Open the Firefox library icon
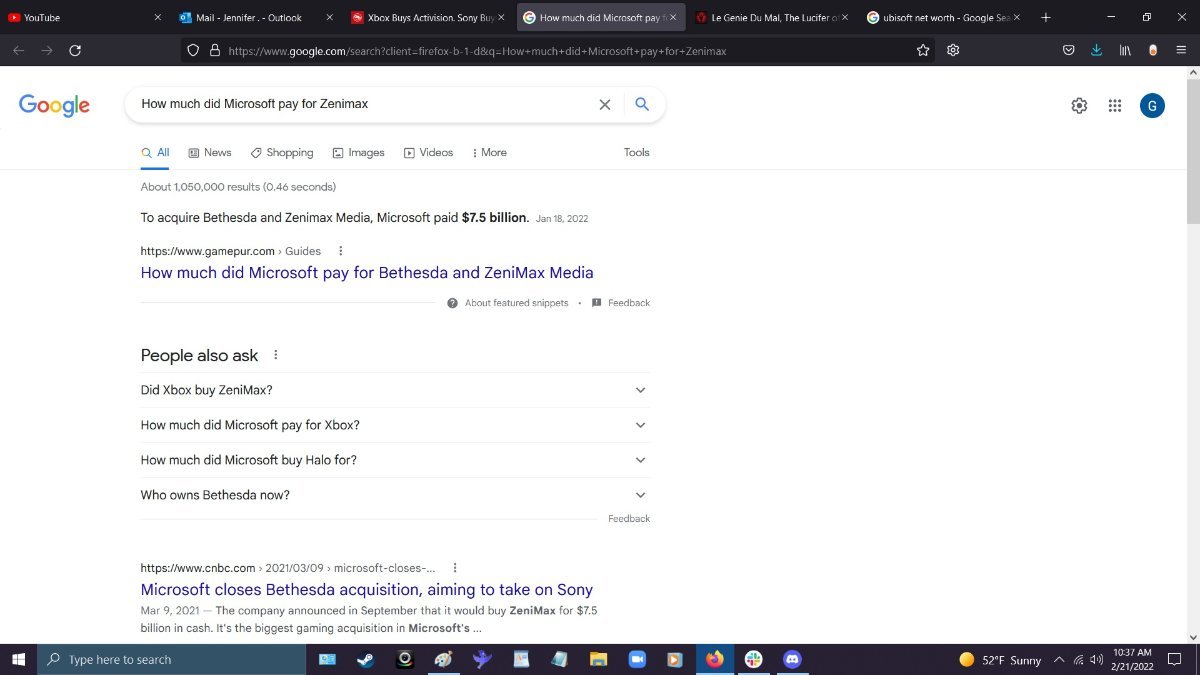The height and width of the screenshot is (675, 1200). (1125, 50)
